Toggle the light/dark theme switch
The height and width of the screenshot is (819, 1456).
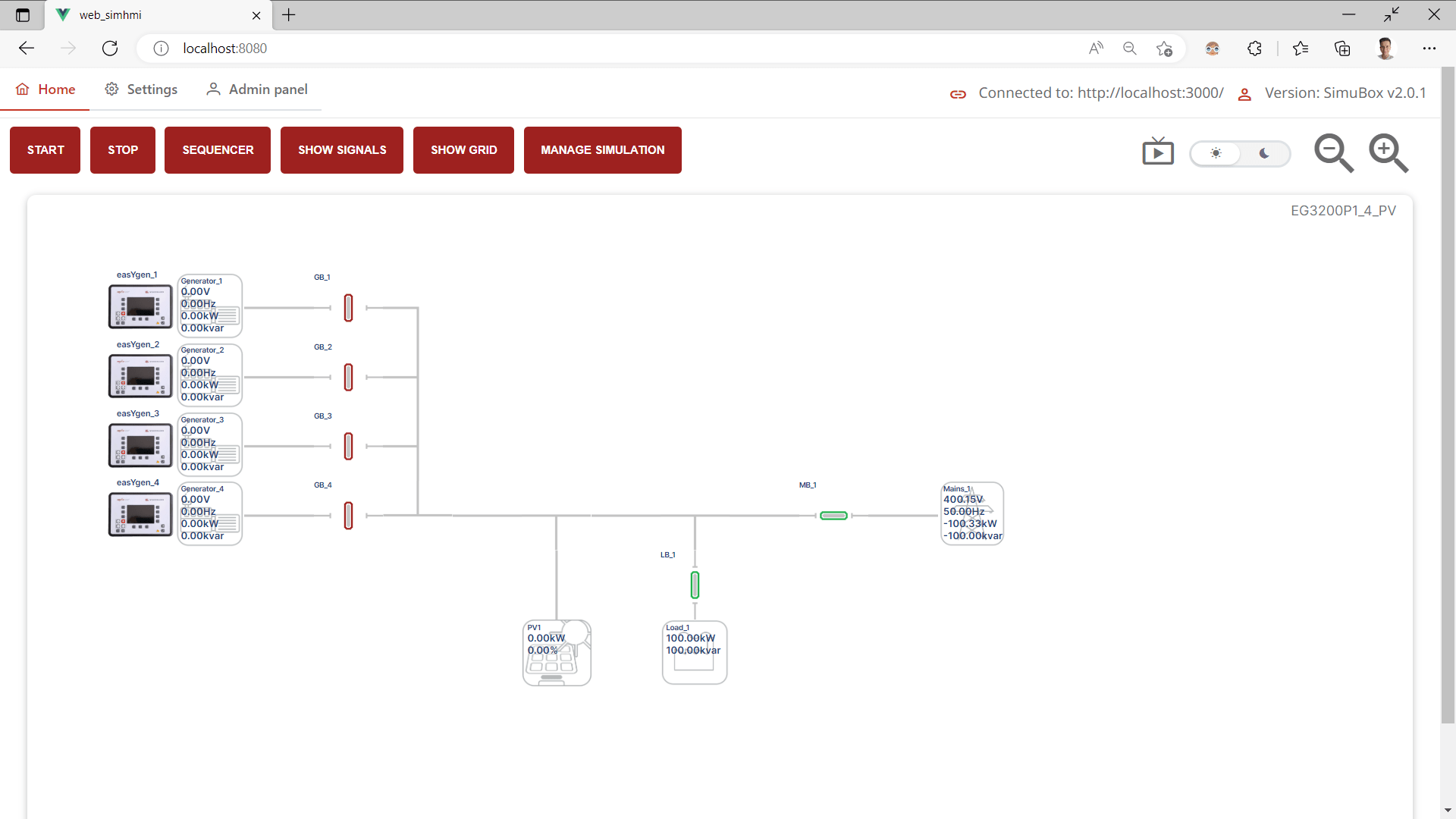tap(1240, 153)
